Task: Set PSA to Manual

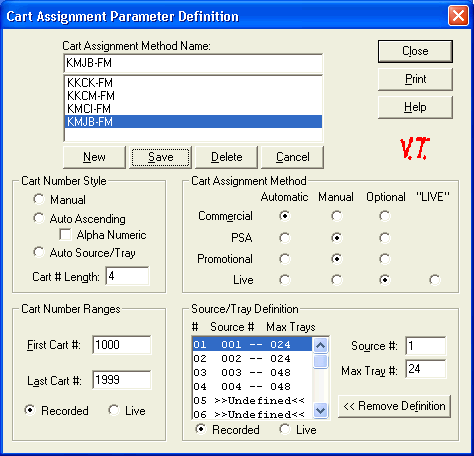Action: [x=337, y=238]
